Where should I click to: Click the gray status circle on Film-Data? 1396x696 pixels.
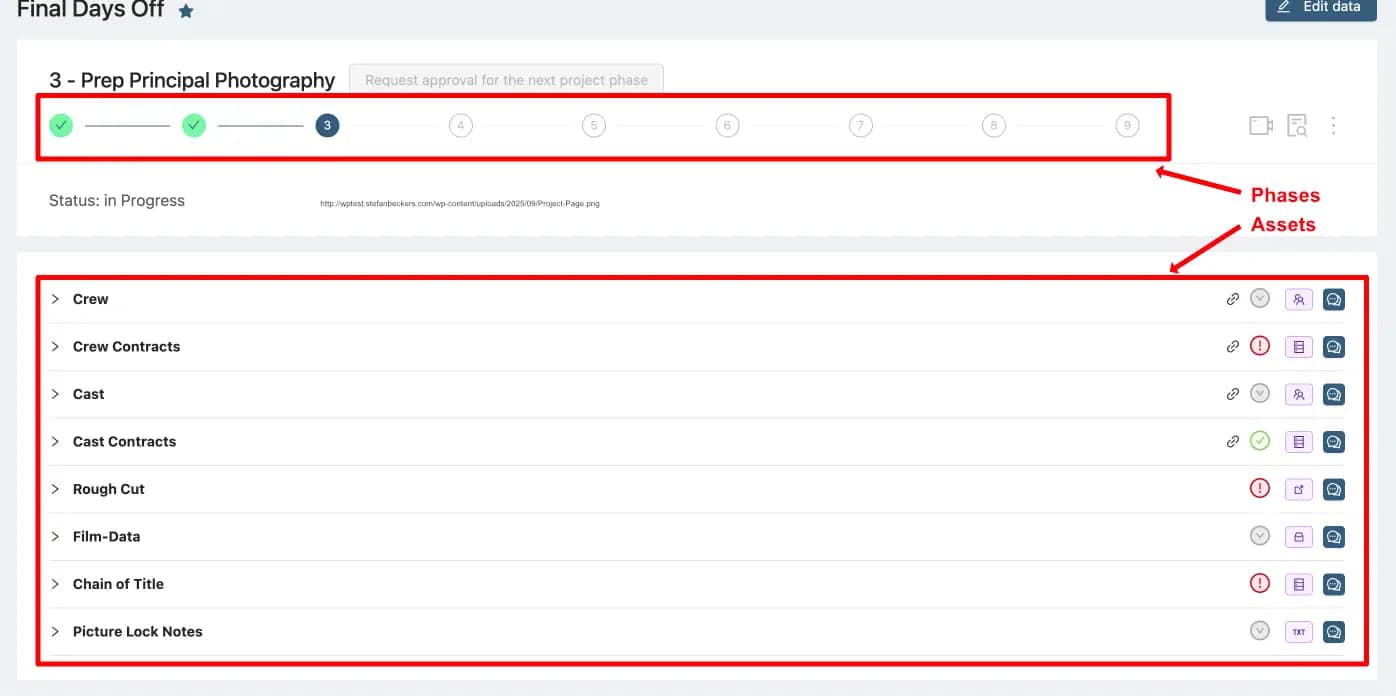click(x=1260, y=536)
